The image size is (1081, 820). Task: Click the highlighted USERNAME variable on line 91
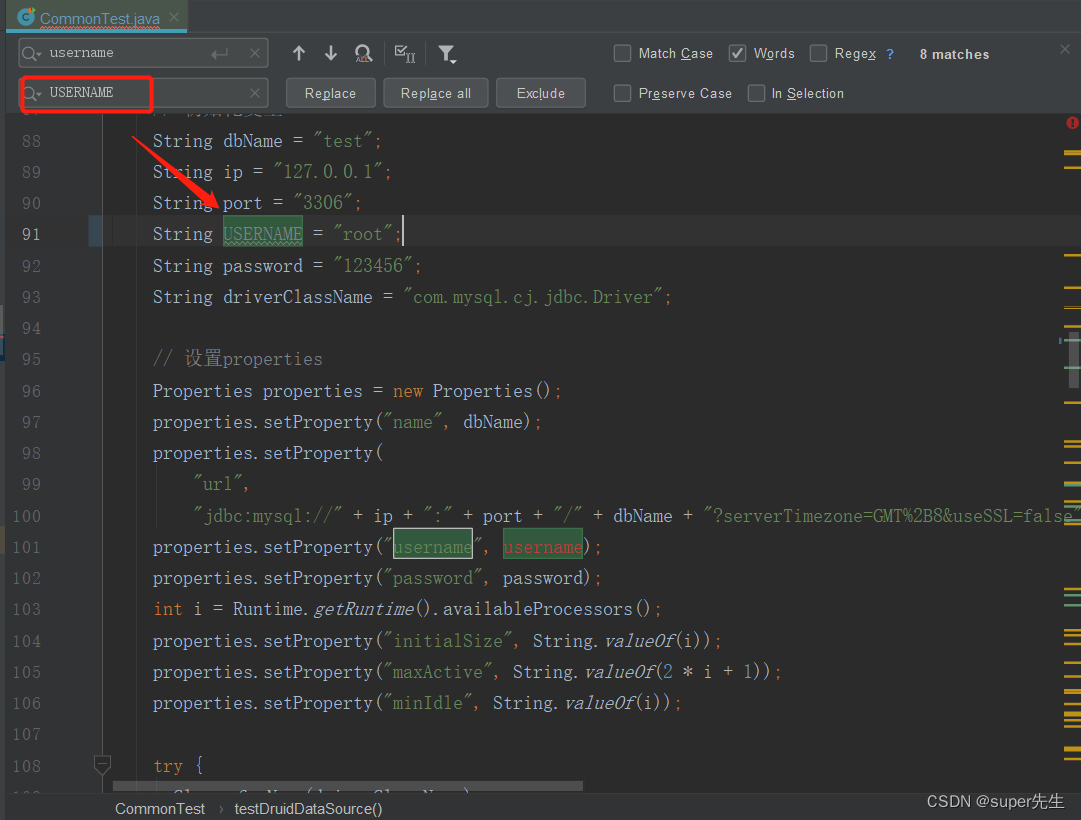pos(263,234)
